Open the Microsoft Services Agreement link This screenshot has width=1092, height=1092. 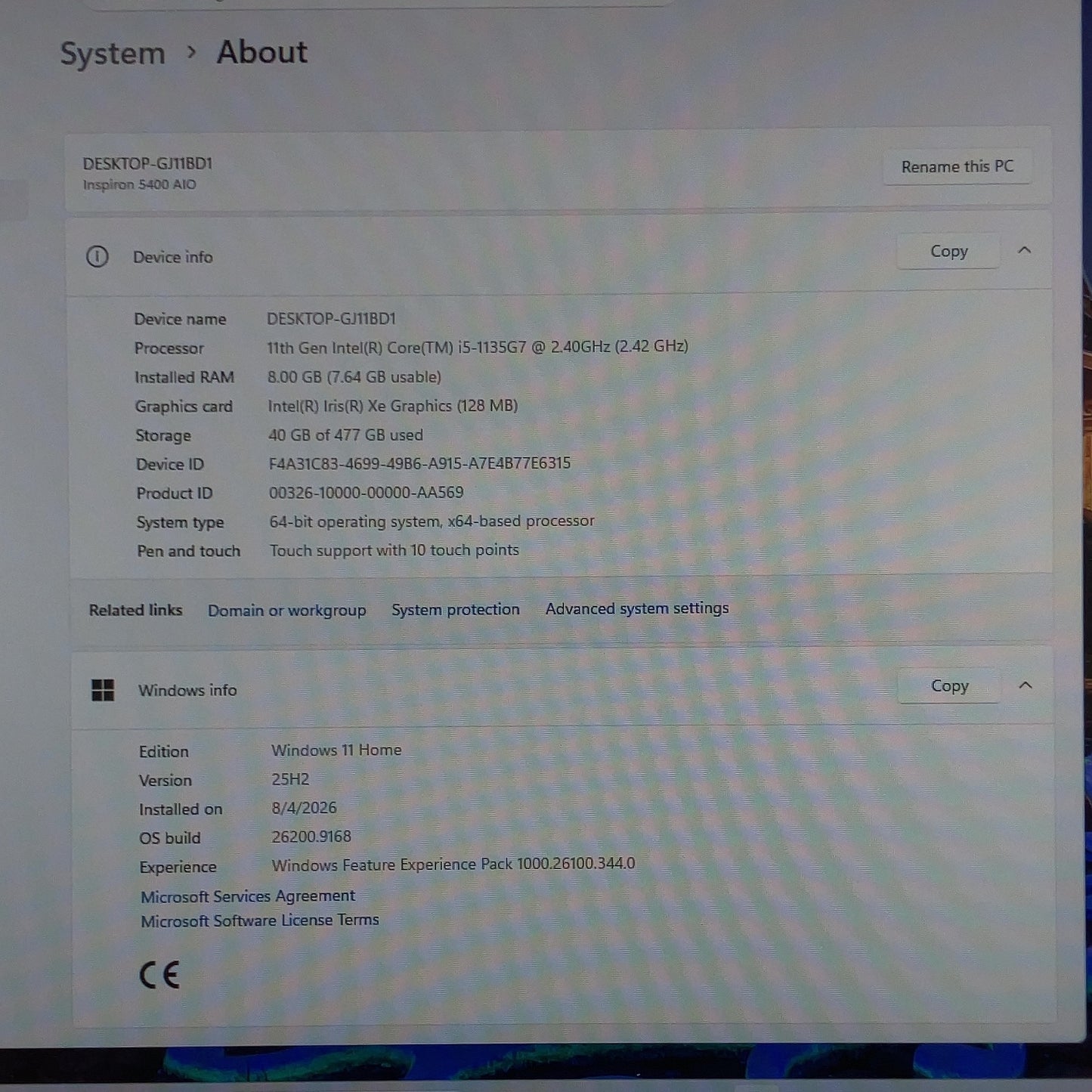248,896
